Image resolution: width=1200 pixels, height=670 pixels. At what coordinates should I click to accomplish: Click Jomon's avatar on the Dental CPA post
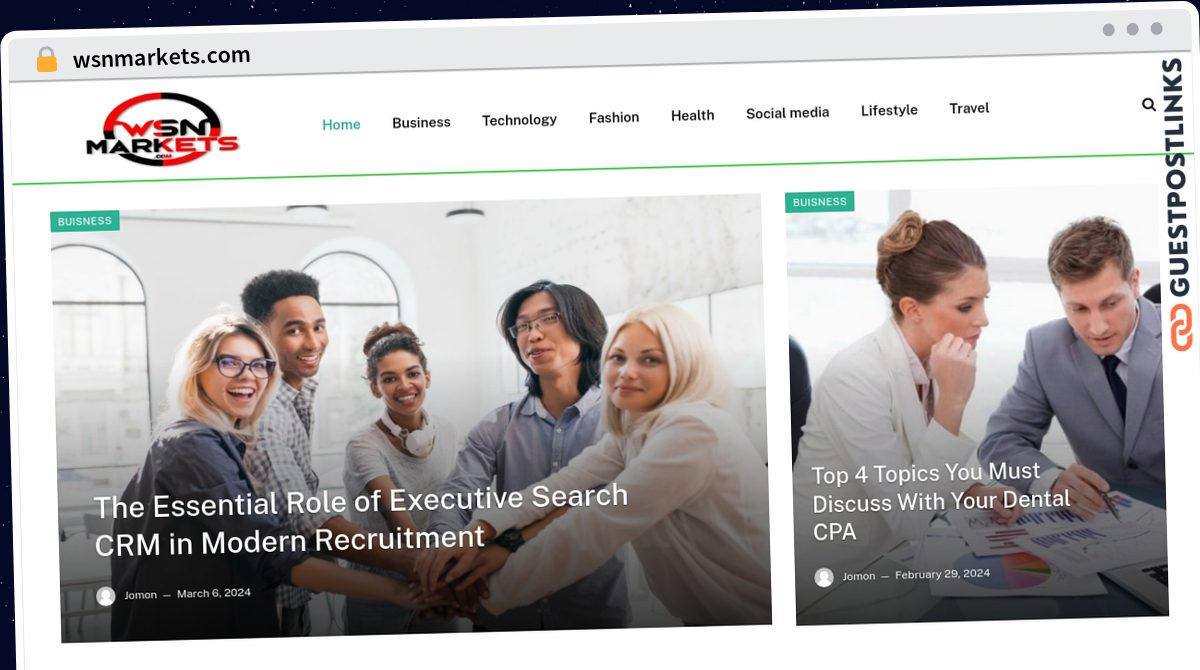824,577
